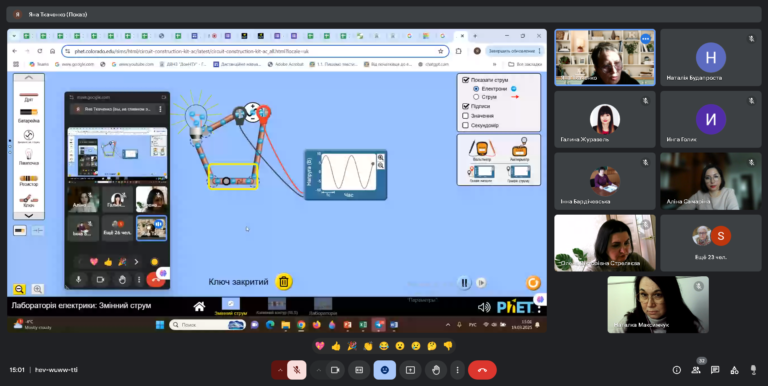This screenshot has width=768, height=386.
Task: Enable the Секундомір checkbox
Action: click(466, 125)
